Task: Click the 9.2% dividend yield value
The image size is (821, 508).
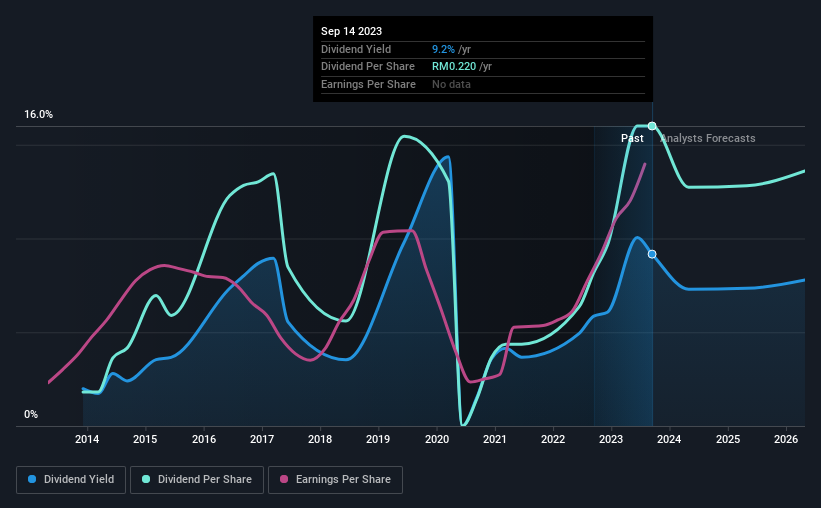Action: 443,49
